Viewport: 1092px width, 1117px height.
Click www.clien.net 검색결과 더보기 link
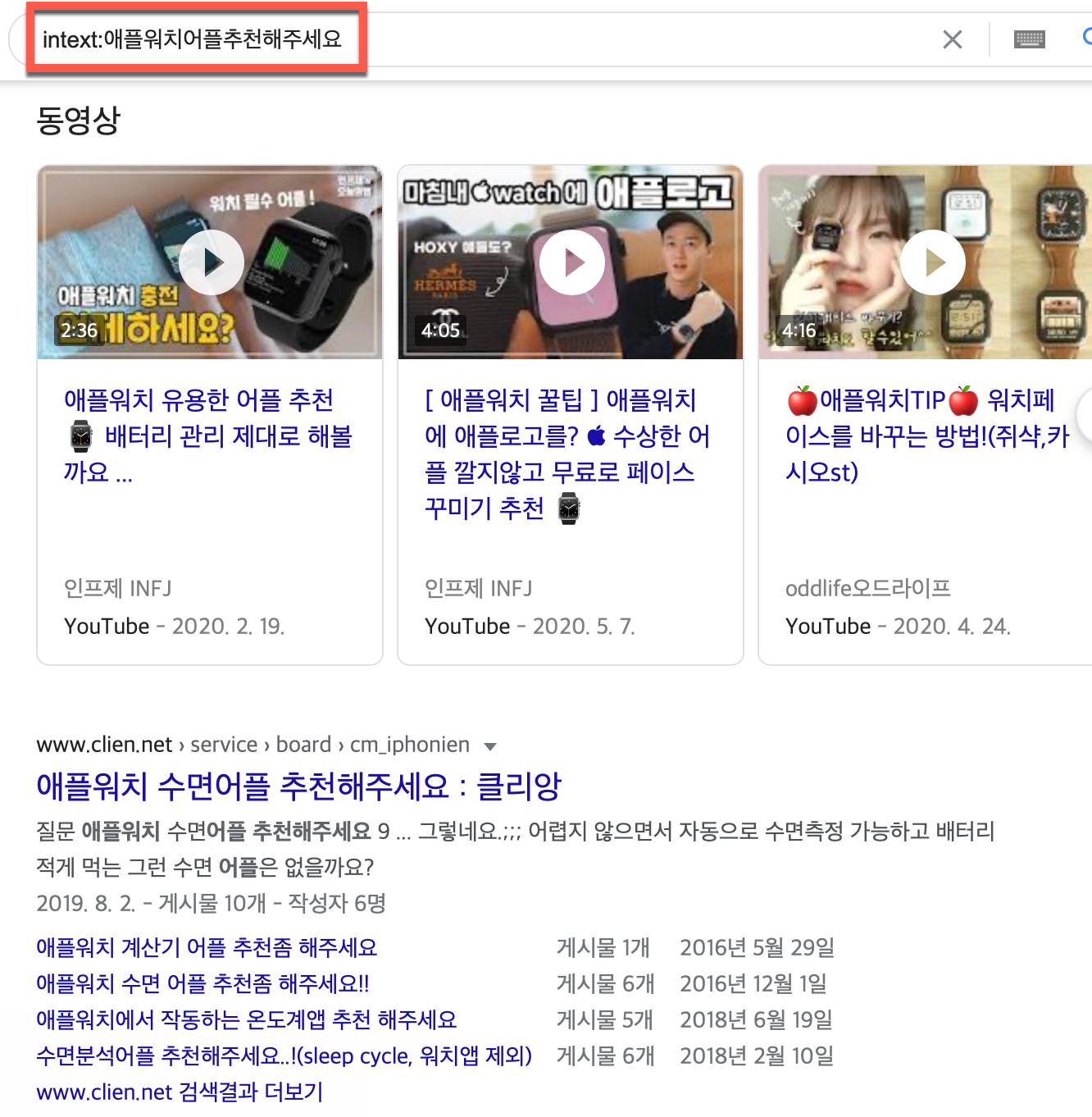pos(180,1092)
